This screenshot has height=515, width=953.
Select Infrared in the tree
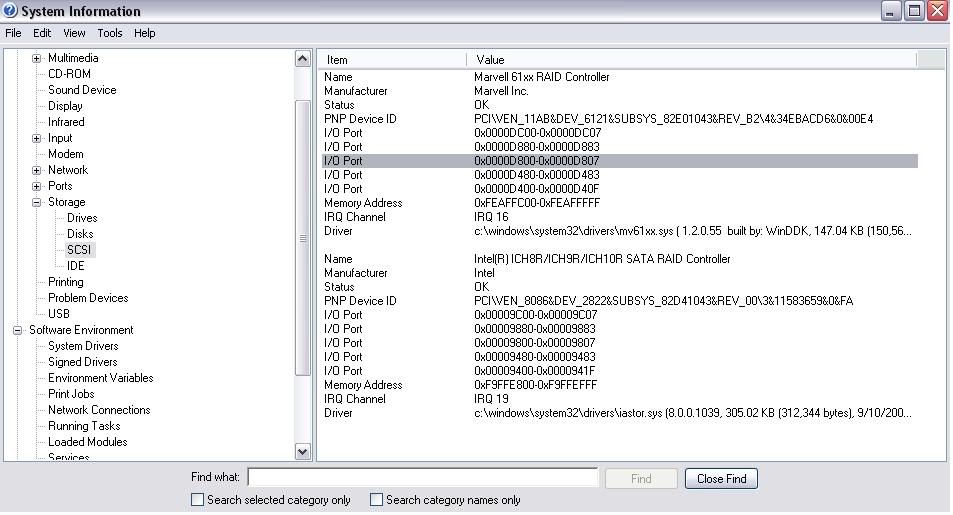tap(66, 122)
